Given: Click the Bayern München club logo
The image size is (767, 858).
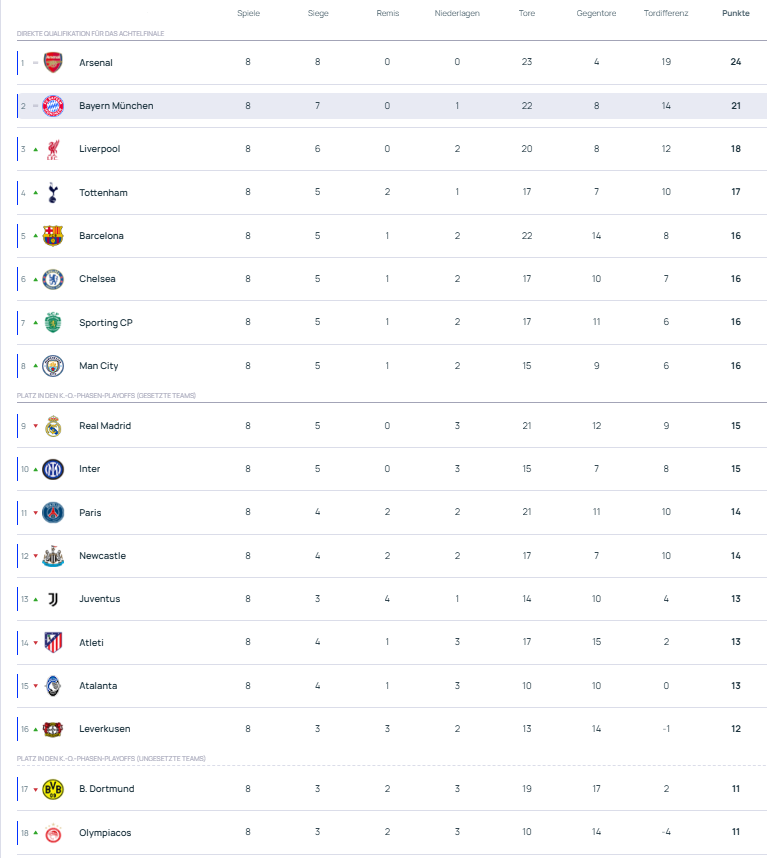Looking at the screenshot, I should tap(53, 106).
